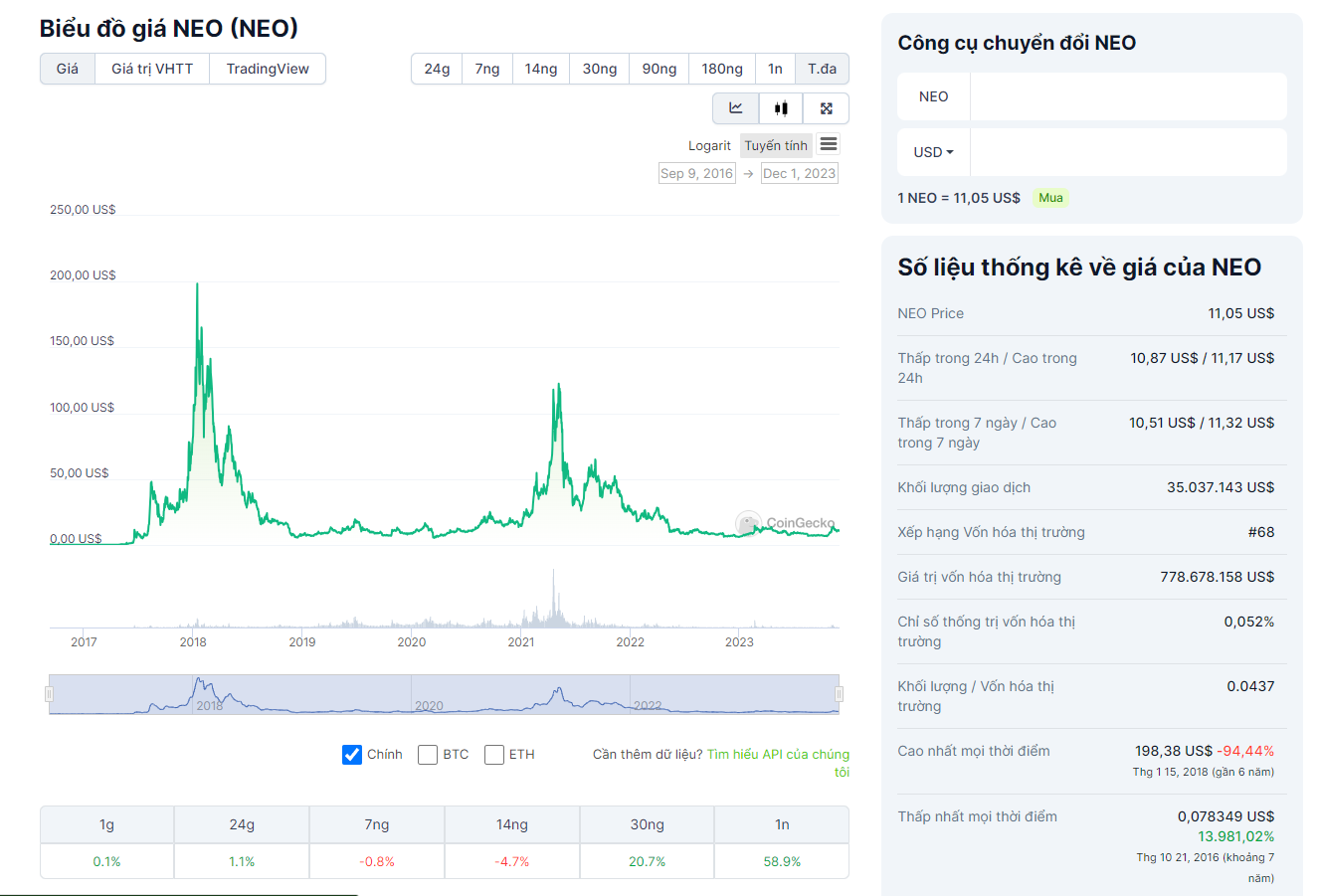Viewport: 1317px width, 896px height.
Task: Click Biểu đồ giá NEO (NEO) heading
Action: point(169,28)
